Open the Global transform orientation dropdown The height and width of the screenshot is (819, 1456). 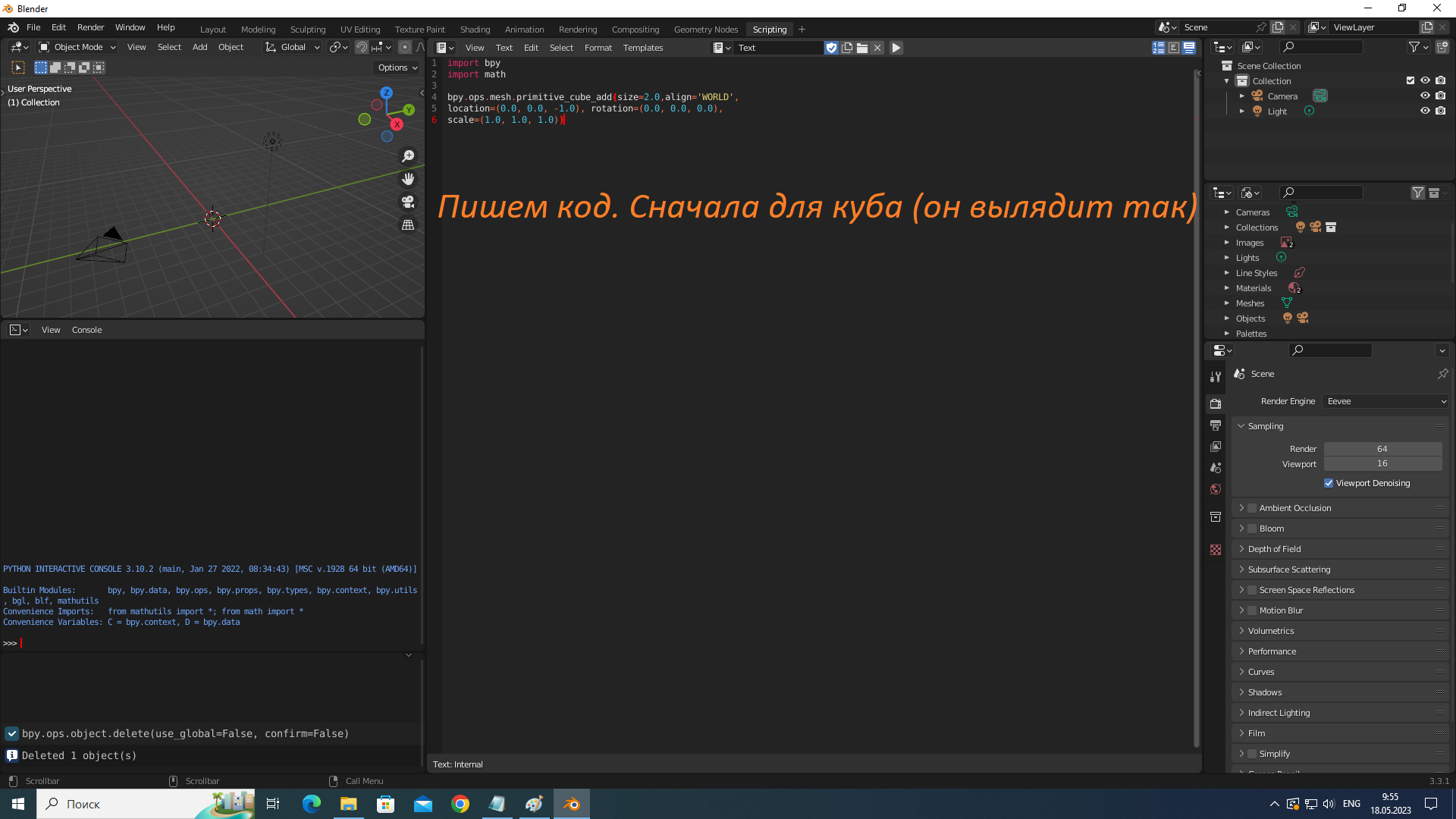click(292, 47)
